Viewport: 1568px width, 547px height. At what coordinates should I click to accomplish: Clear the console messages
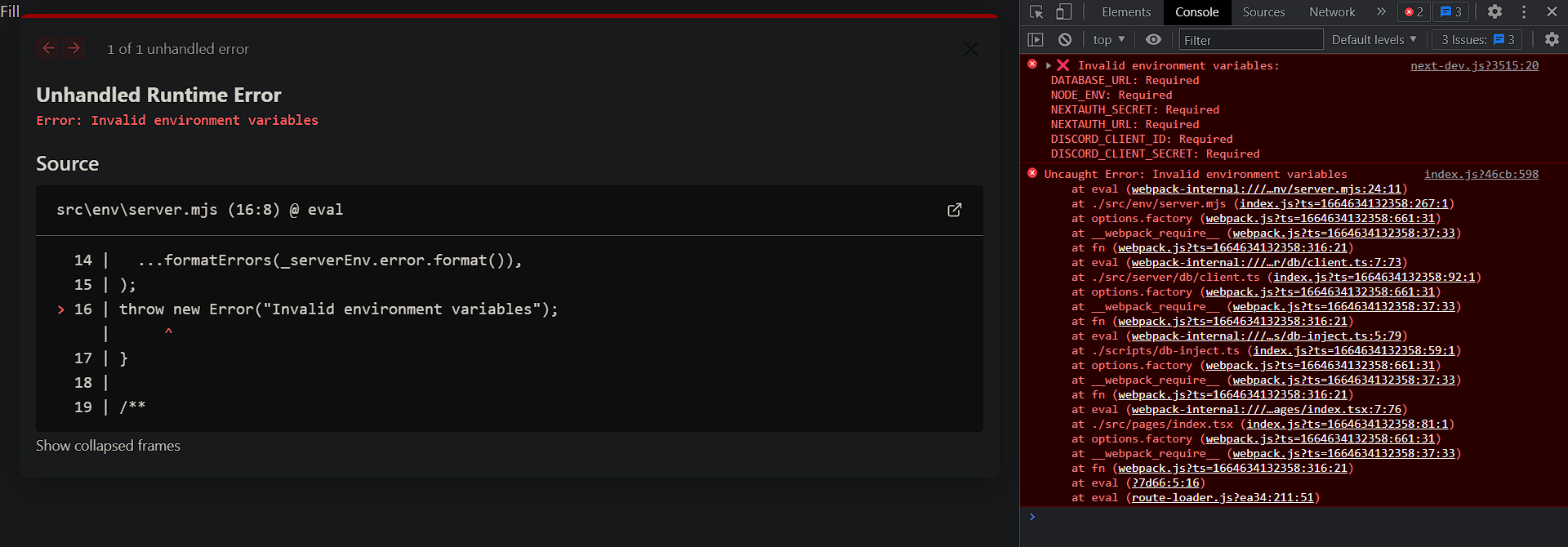pos(1064,39)
